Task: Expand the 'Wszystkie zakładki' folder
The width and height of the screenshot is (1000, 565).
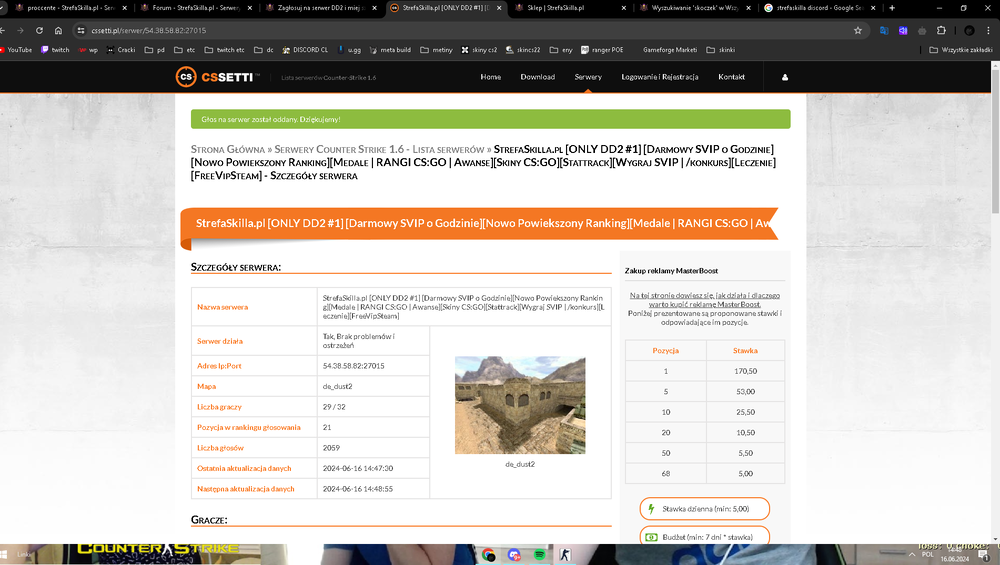Action: 961,50
